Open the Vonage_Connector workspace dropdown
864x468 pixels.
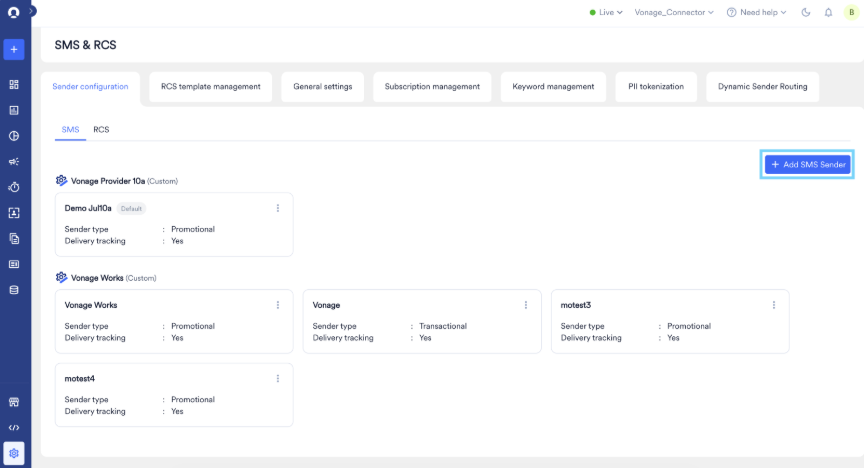pyautogui.click(x=674, y=12)
